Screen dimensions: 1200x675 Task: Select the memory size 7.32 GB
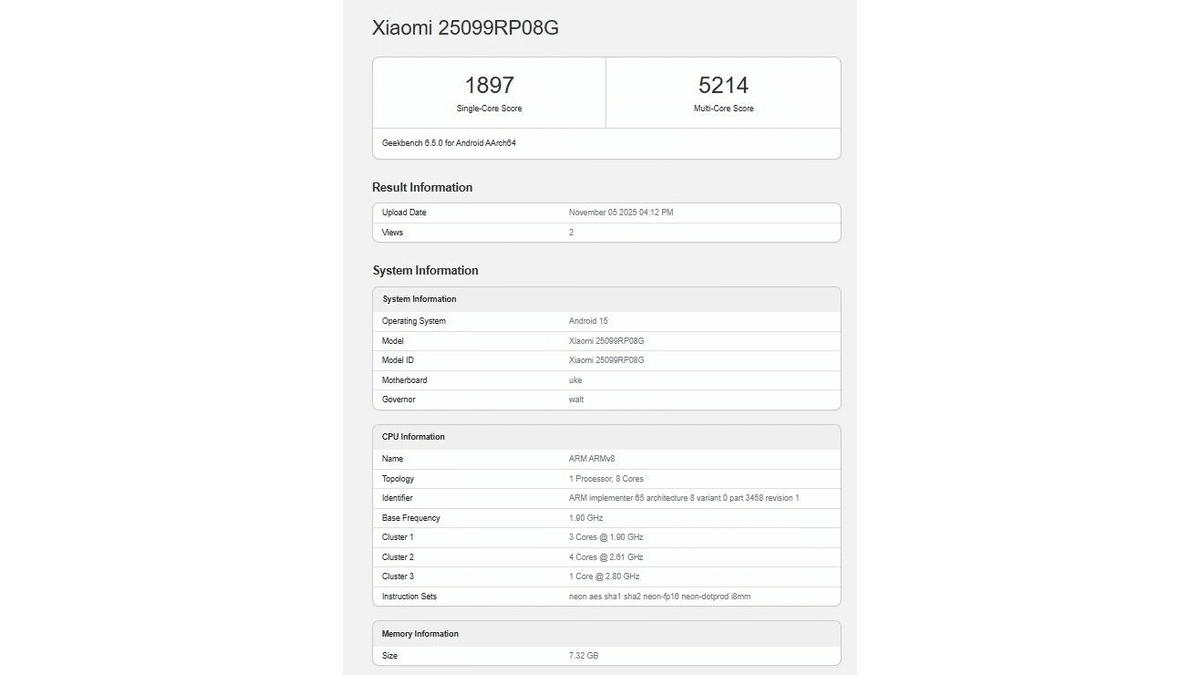[584, 656]
